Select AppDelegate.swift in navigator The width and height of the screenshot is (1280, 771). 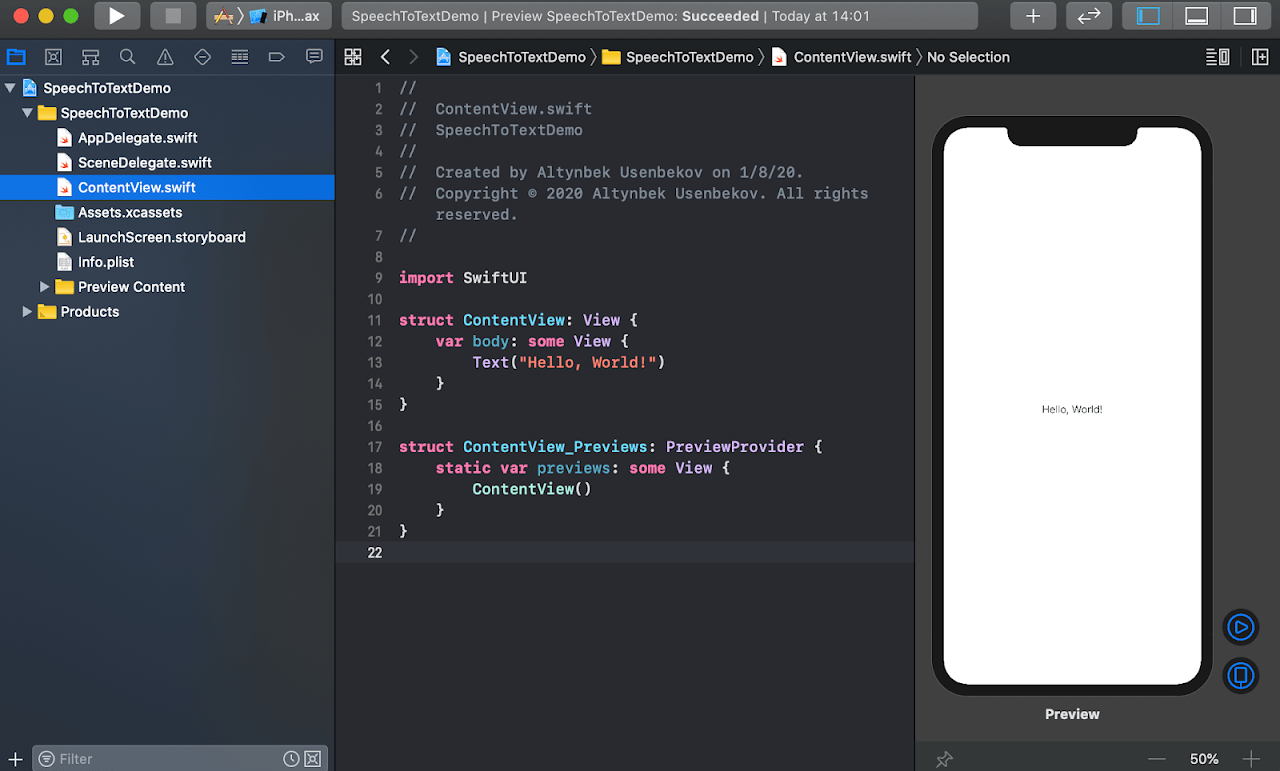(x=137, y=138)
